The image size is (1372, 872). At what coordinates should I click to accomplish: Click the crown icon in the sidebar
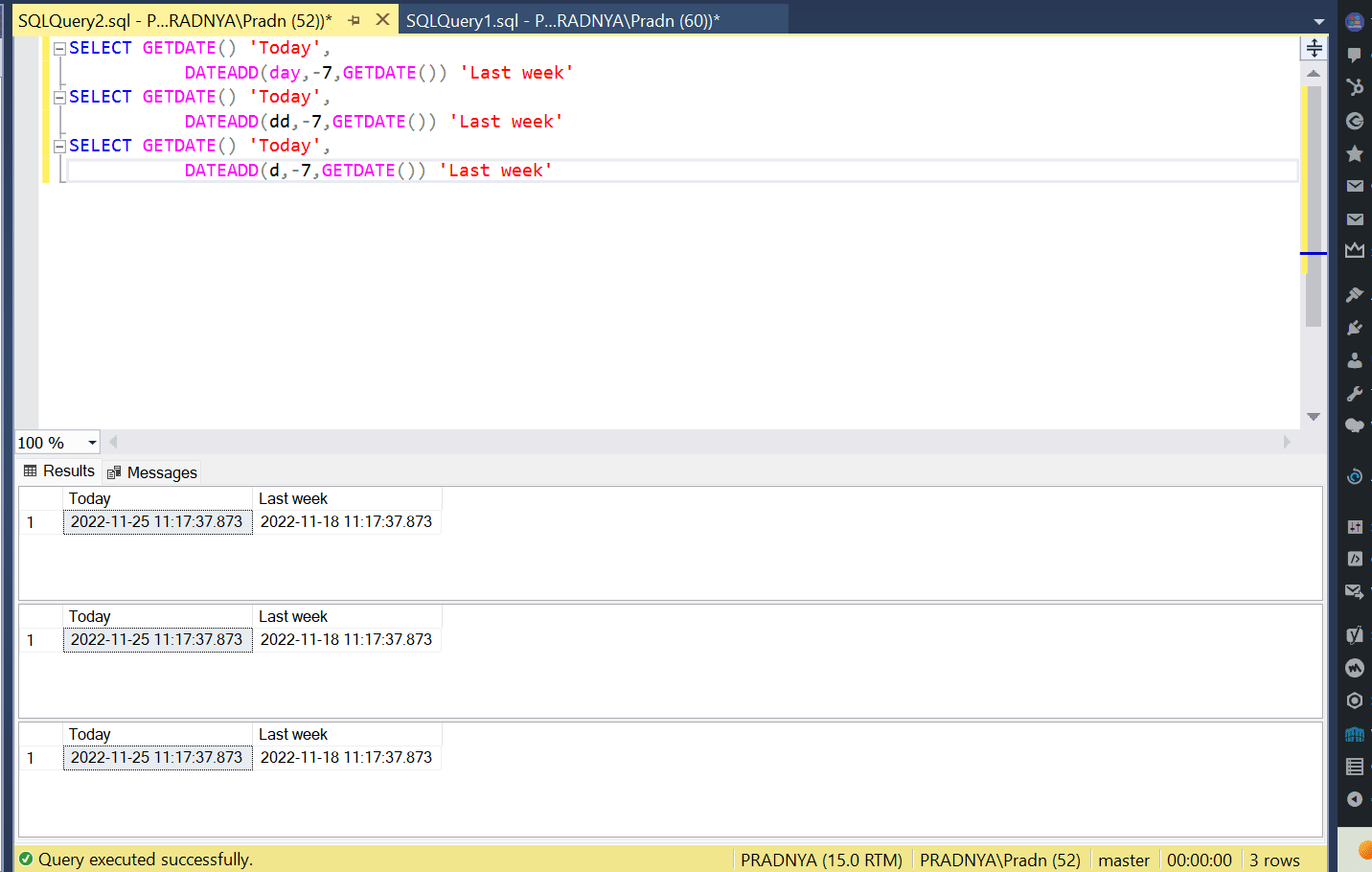coord(1355,250)
